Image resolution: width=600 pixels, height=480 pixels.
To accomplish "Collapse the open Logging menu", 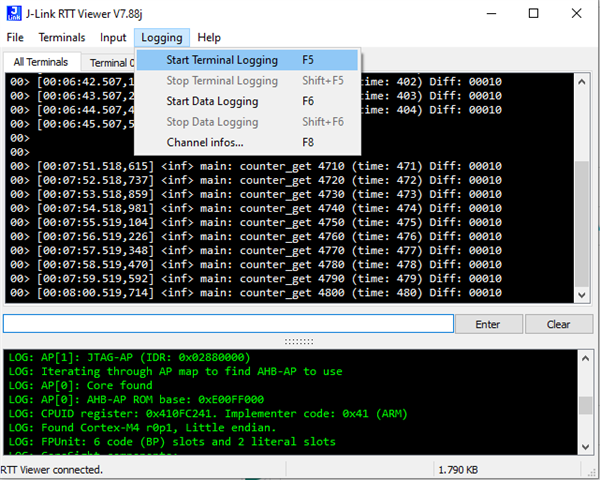I will click(x=161, y=38).
